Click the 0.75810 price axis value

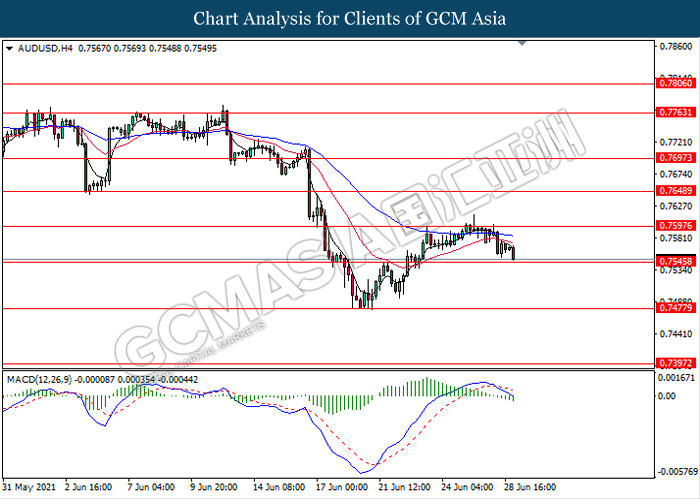point(676,238)
